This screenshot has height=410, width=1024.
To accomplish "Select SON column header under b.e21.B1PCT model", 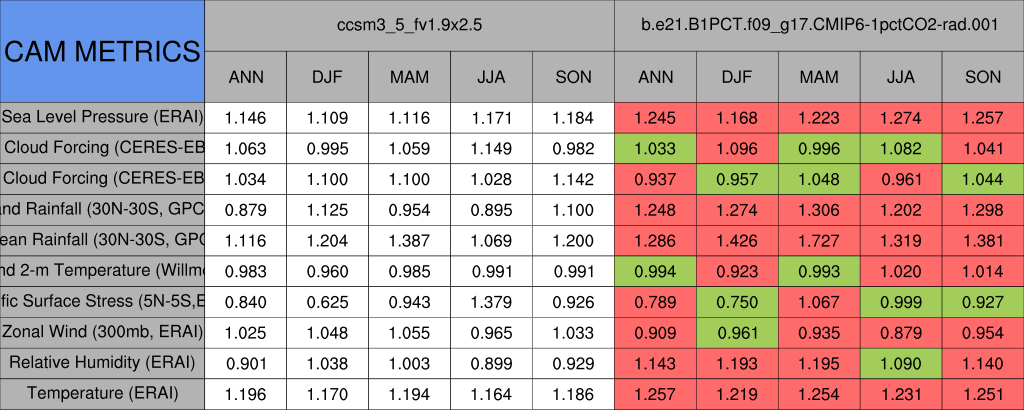I will [x=983, y=76].
